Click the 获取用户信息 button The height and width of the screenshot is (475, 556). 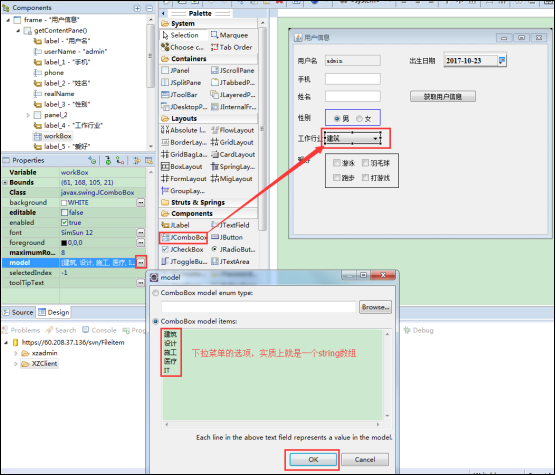[443, 96]
